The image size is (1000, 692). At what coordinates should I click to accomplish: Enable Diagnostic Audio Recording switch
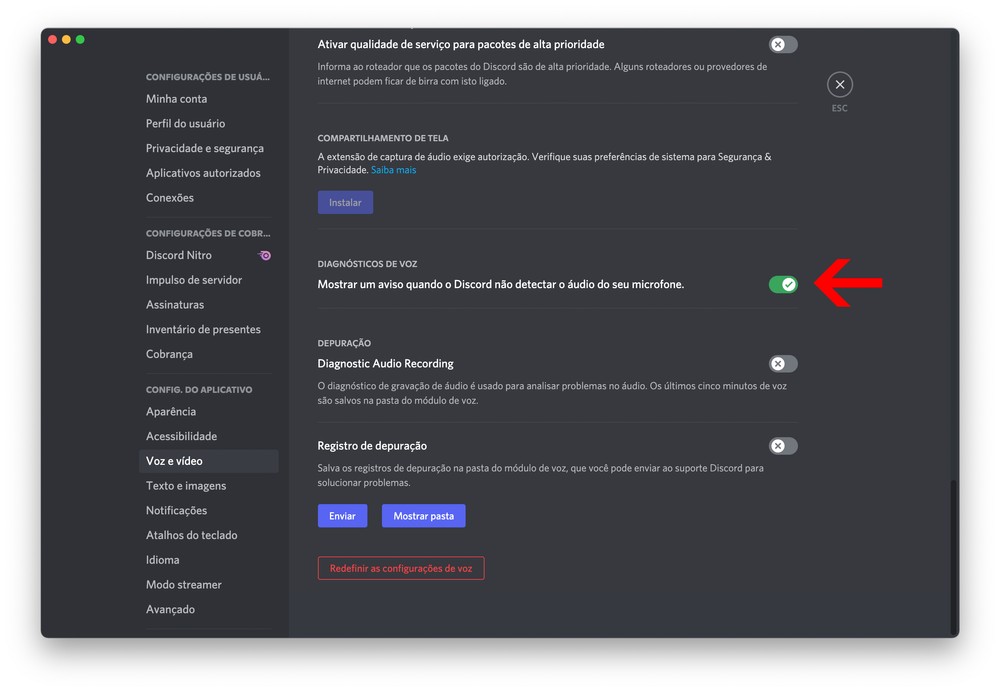click(x=783, y=364)
